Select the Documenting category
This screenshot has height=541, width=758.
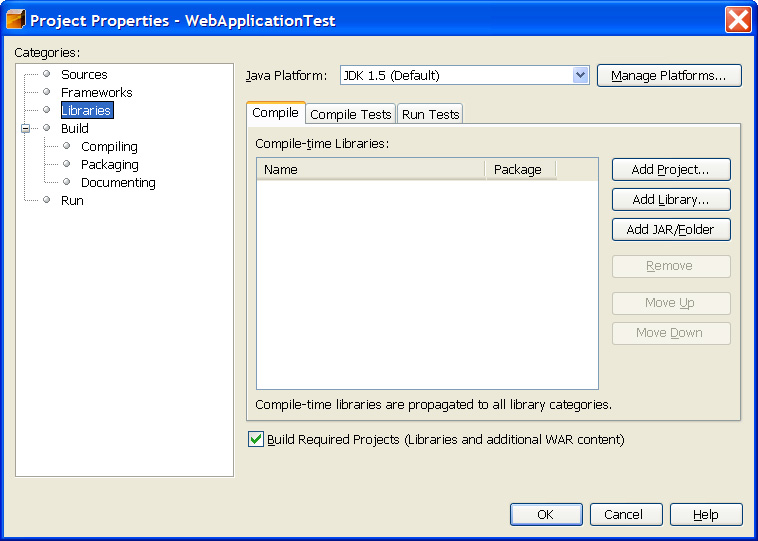[x=118, y=182]
